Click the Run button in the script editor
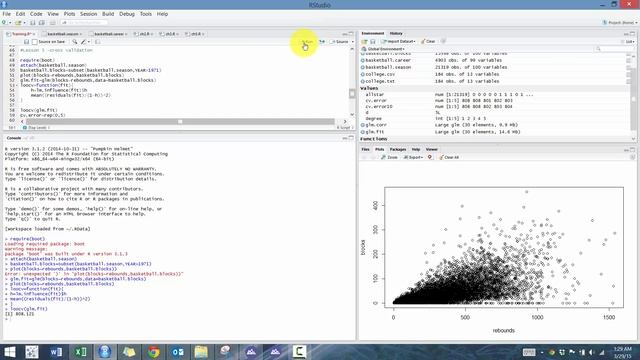 click(307, 42)
